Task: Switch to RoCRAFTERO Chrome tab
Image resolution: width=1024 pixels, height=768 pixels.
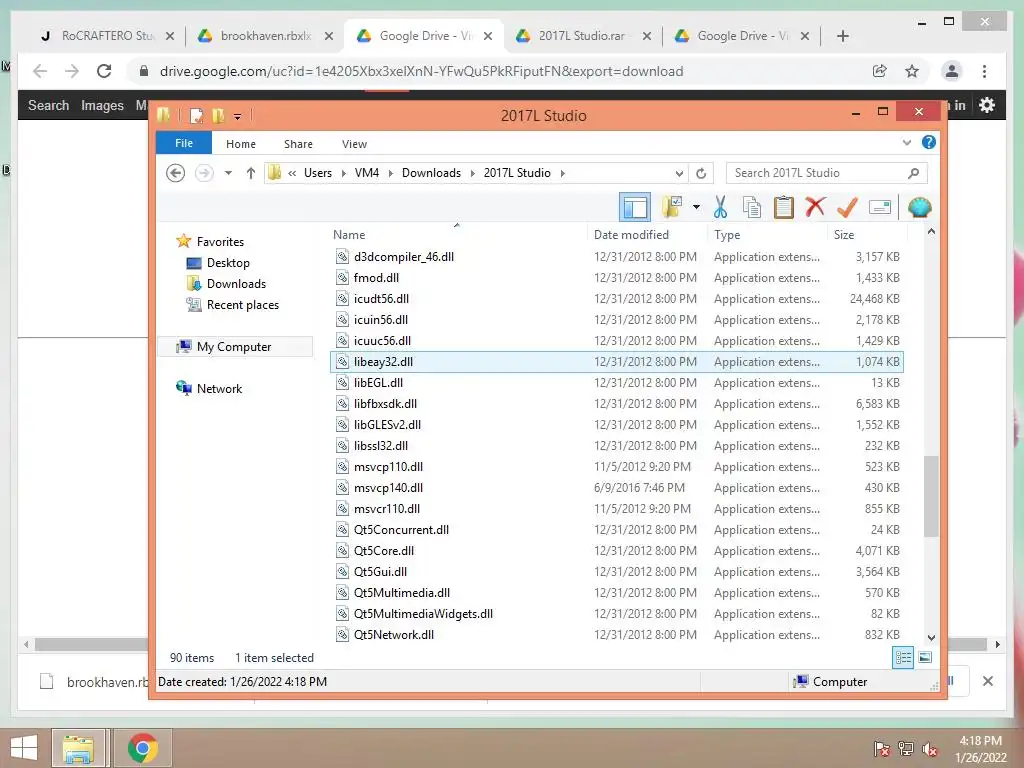Action: (x=107, y=36)
